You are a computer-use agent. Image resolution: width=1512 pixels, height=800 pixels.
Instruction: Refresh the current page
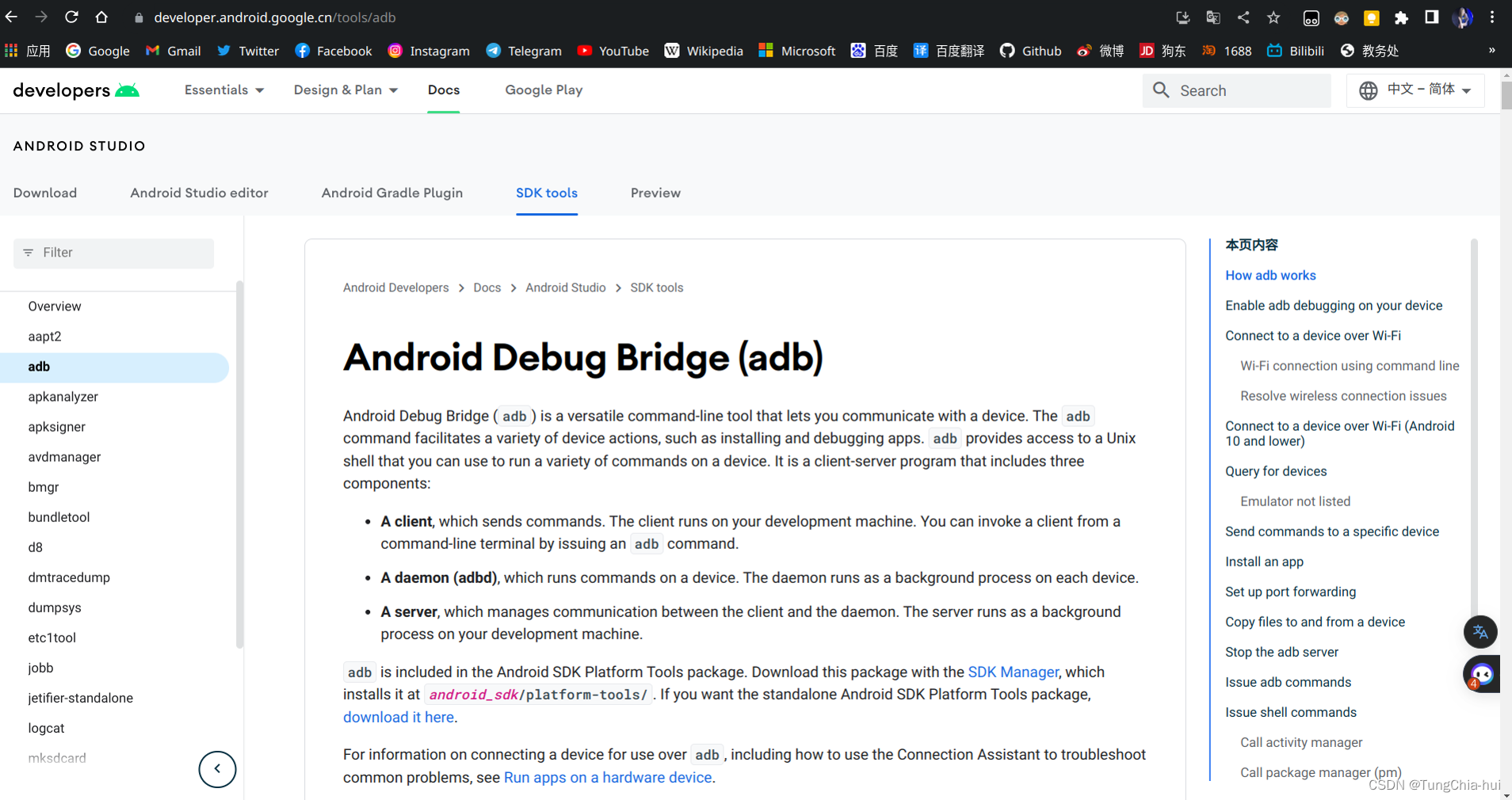click(x=71, y=17)
